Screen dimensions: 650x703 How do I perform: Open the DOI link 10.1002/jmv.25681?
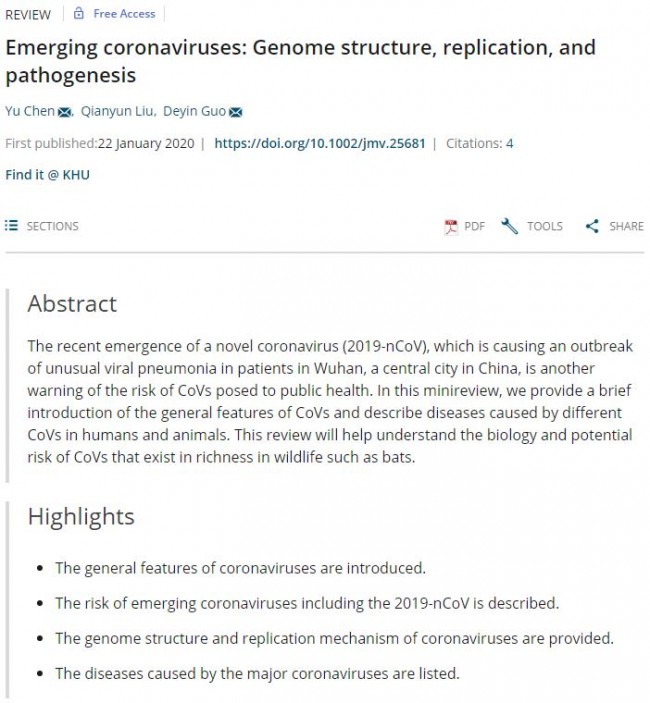point(320,143)
